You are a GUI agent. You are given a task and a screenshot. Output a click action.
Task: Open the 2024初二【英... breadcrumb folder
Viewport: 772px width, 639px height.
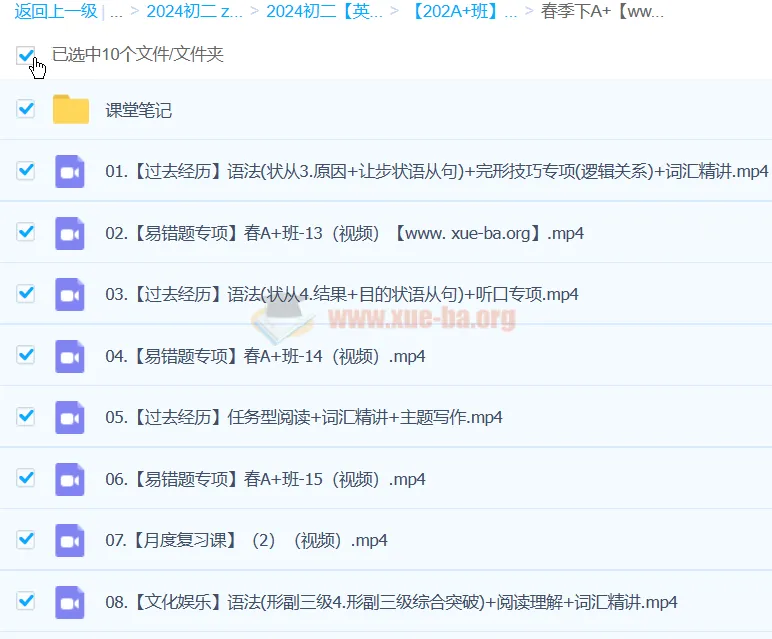click(326, 12)
